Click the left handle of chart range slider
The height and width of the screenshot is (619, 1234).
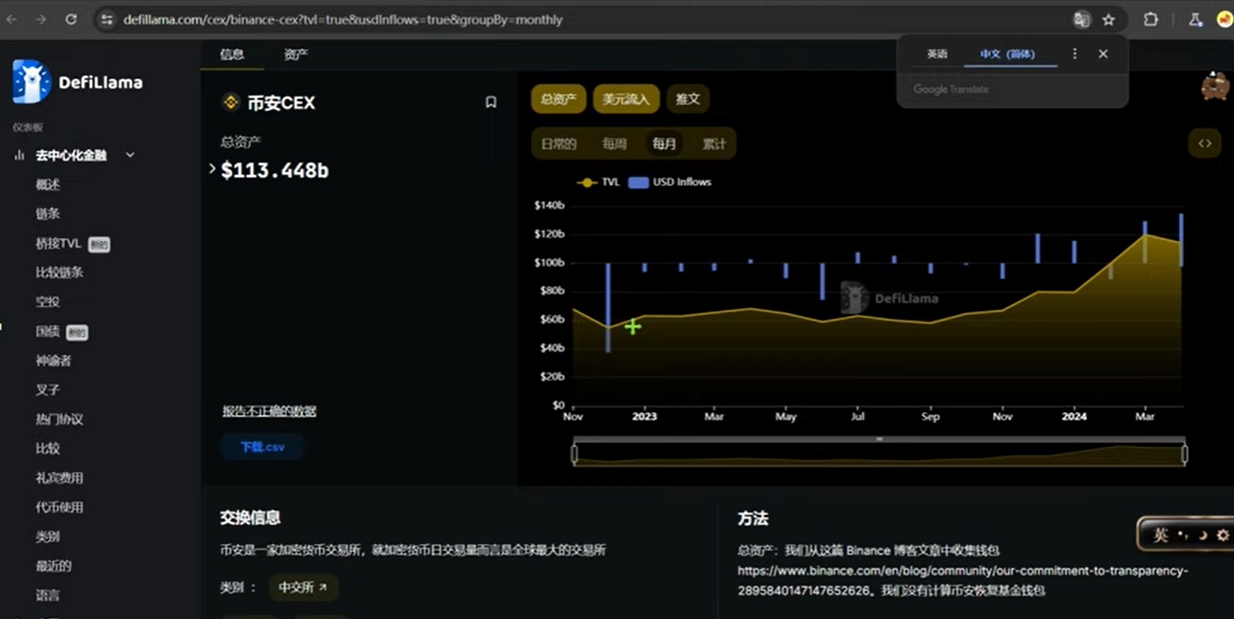[x=574, y=454]
